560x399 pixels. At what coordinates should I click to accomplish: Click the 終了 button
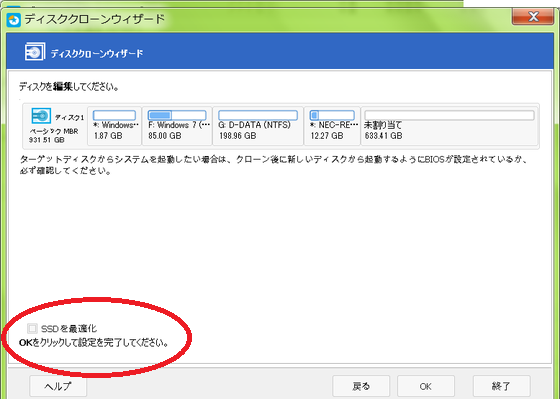[x=501, y=386]
